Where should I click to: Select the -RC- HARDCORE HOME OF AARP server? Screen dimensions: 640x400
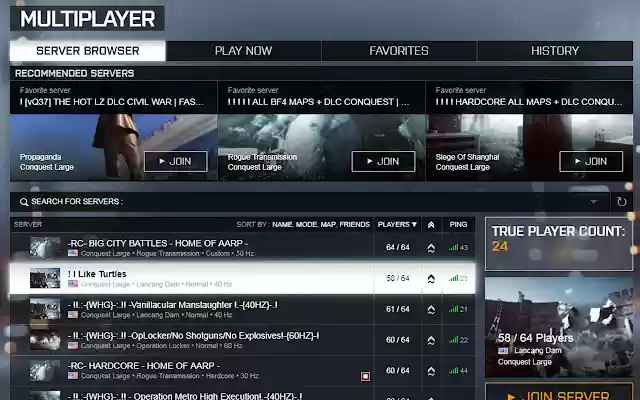[x=242, y=371]
